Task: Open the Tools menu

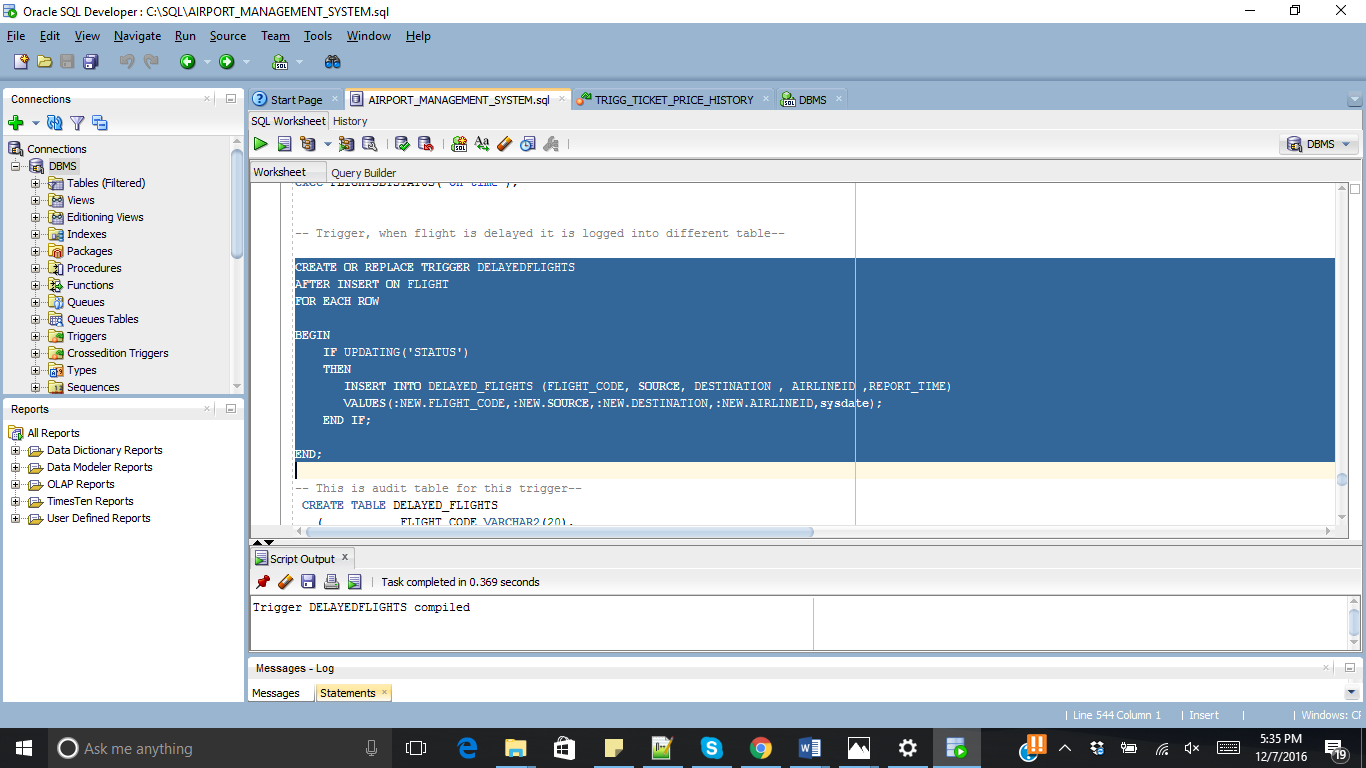Action: 318,36
